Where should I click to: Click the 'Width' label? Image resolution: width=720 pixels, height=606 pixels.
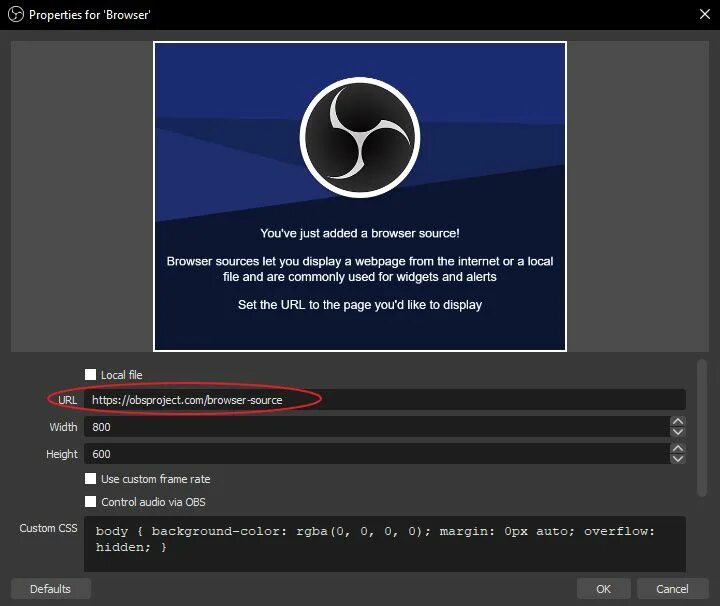pos(63,427)
